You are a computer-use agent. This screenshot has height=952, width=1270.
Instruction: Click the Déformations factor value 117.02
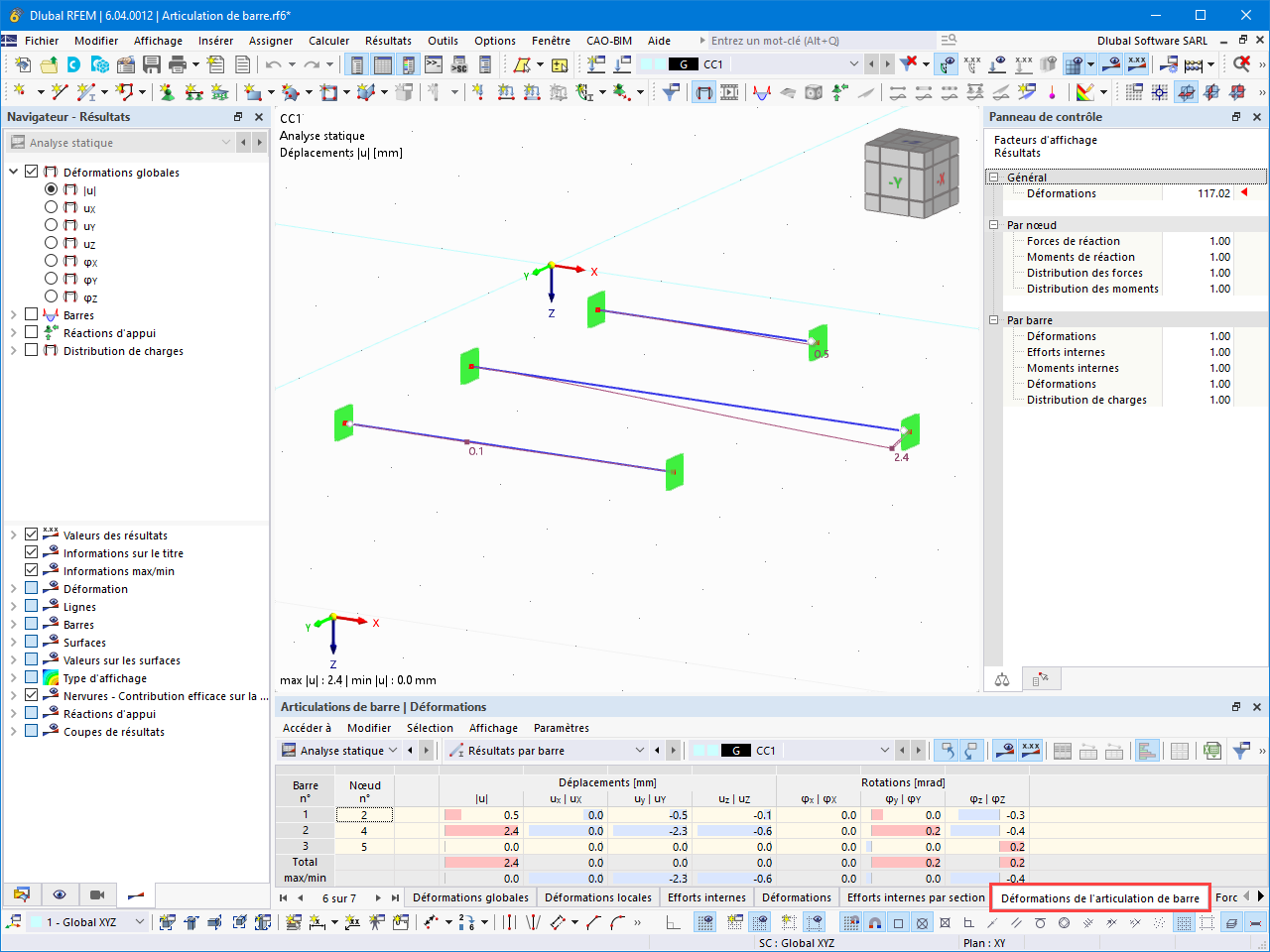pos(1213,193)
